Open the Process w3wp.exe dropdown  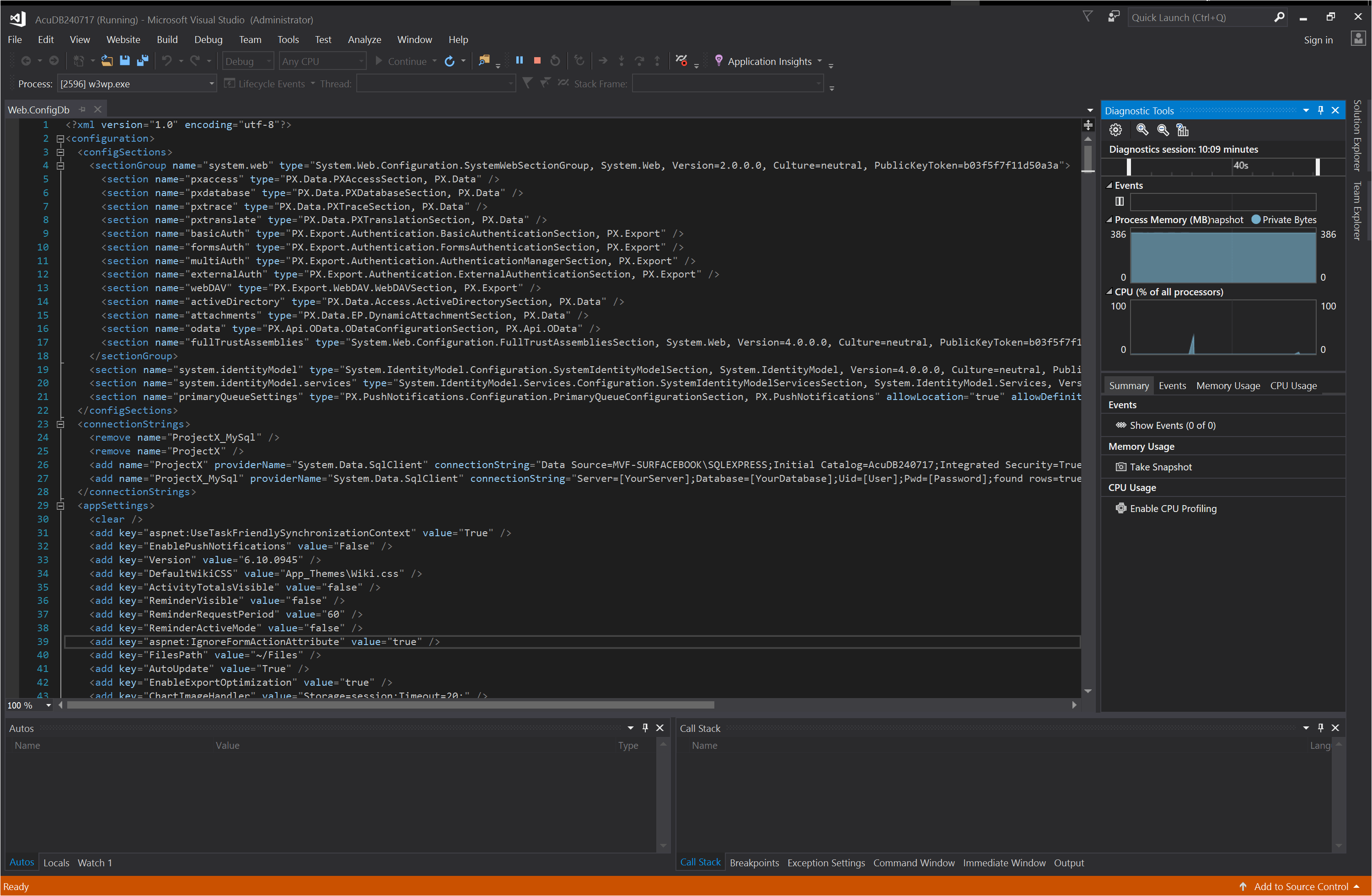point(137,84)
